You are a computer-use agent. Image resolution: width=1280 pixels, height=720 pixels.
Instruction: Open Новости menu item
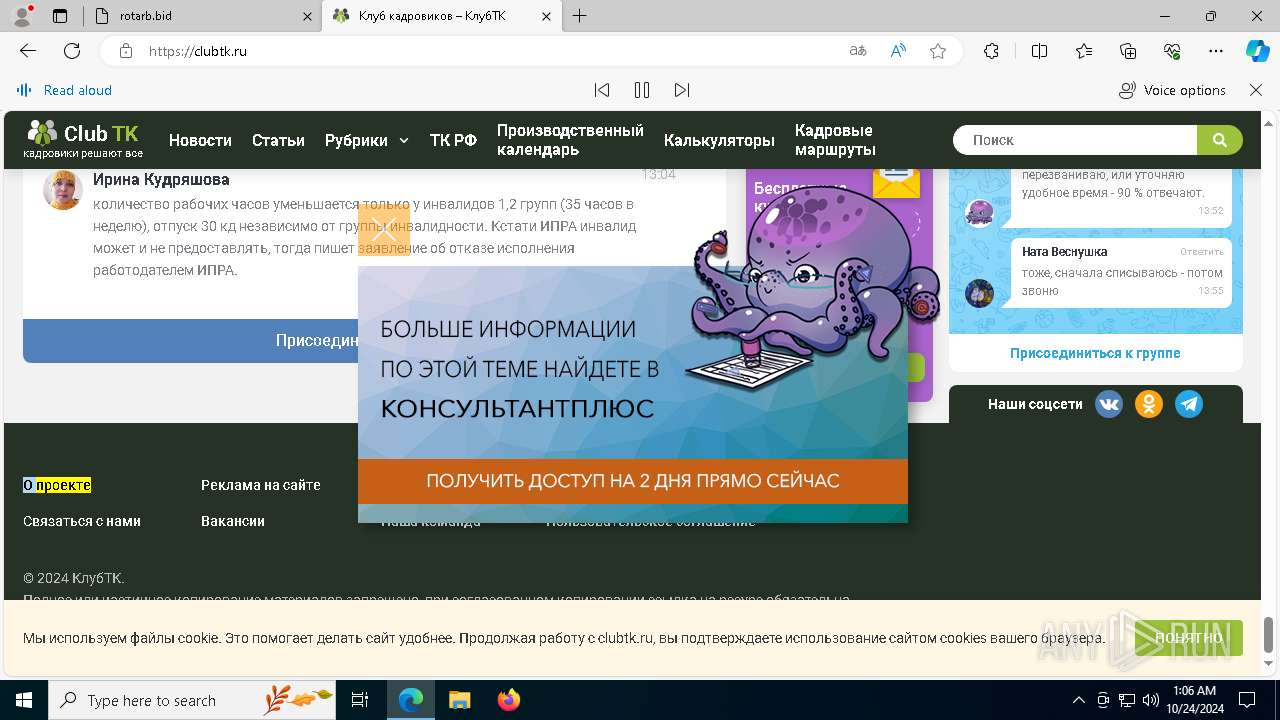(x=200, y=140)
